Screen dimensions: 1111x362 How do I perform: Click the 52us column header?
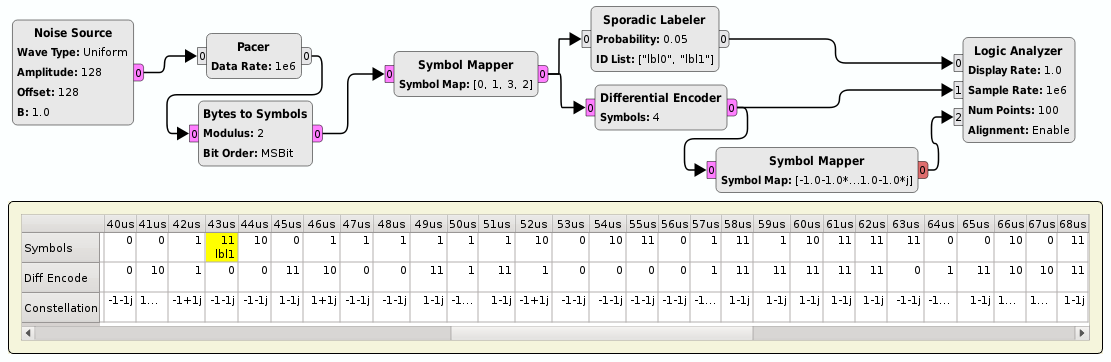point(534,224)
